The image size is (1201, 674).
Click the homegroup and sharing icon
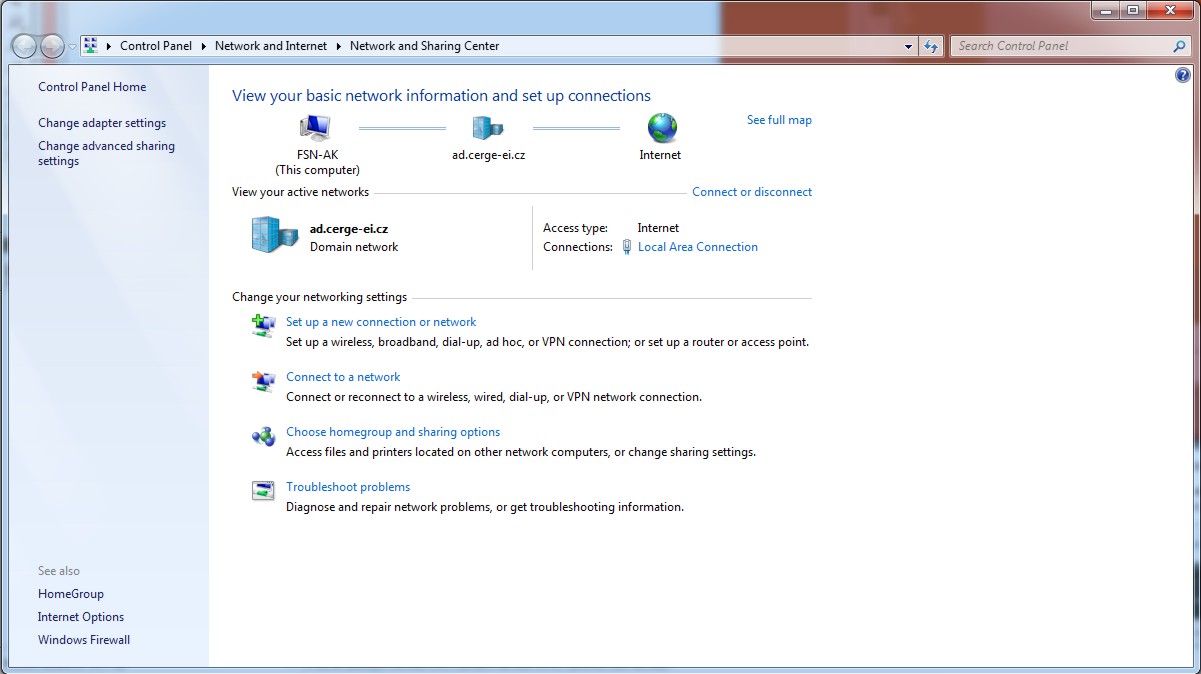[x=263, y=436]
